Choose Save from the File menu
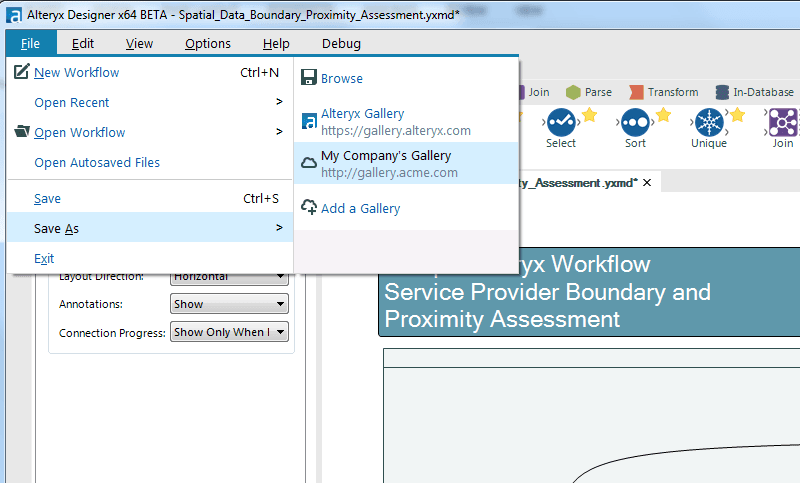Viewport: 800px width, 483px height. (x=149, y=198)
